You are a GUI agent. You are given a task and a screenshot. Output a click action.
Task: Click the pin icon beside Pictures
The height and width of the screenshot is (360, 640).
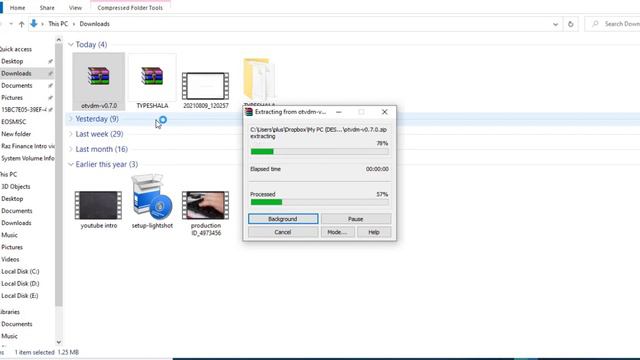[x=50, y=98]
